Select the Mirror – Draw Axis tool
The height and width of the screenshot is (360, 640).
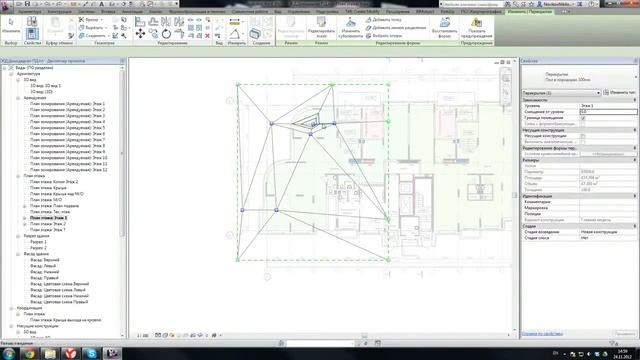[x=179, y=22]
